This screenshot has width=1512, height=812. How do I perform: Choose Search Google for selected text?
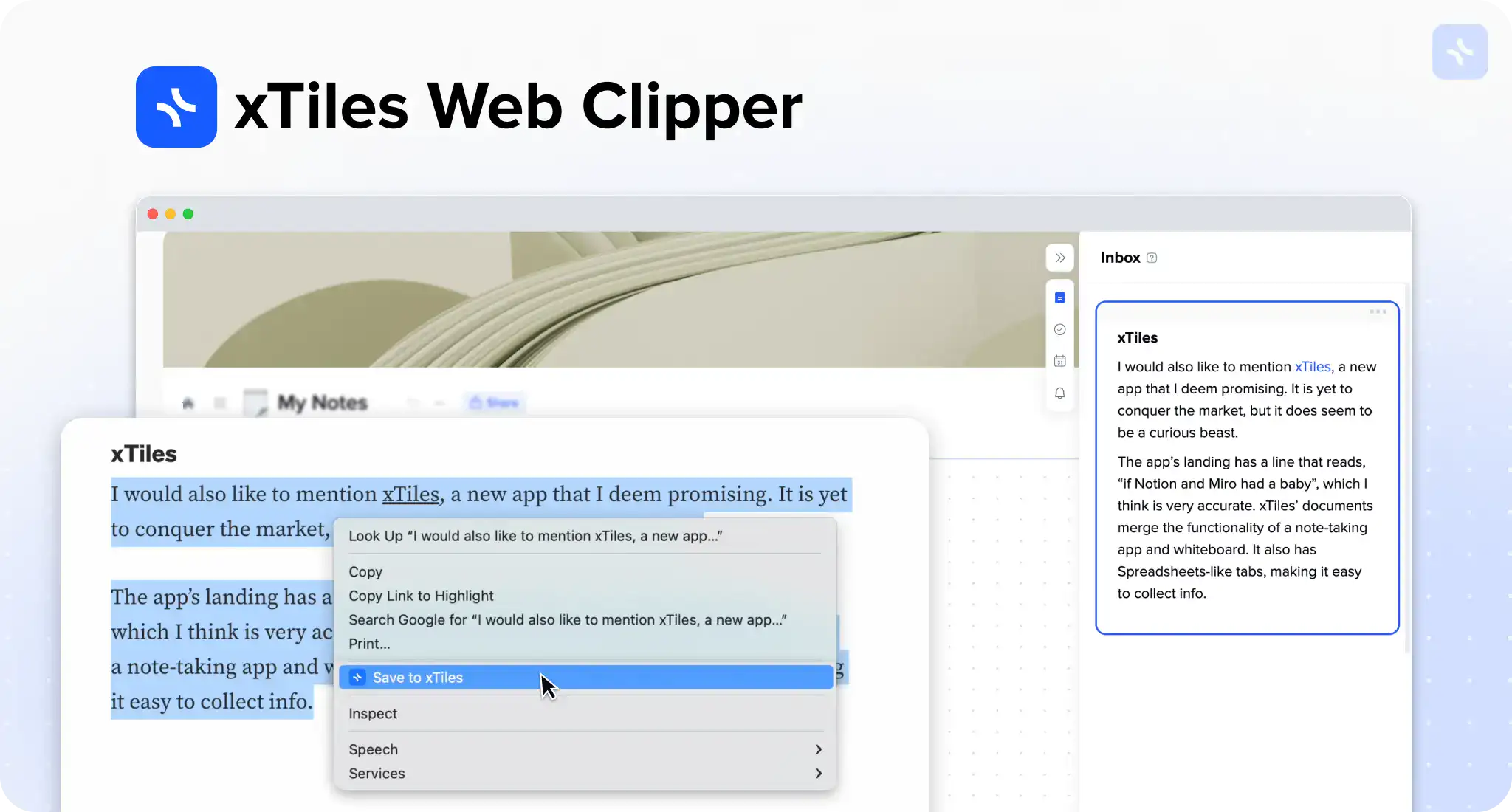(568, 620)
